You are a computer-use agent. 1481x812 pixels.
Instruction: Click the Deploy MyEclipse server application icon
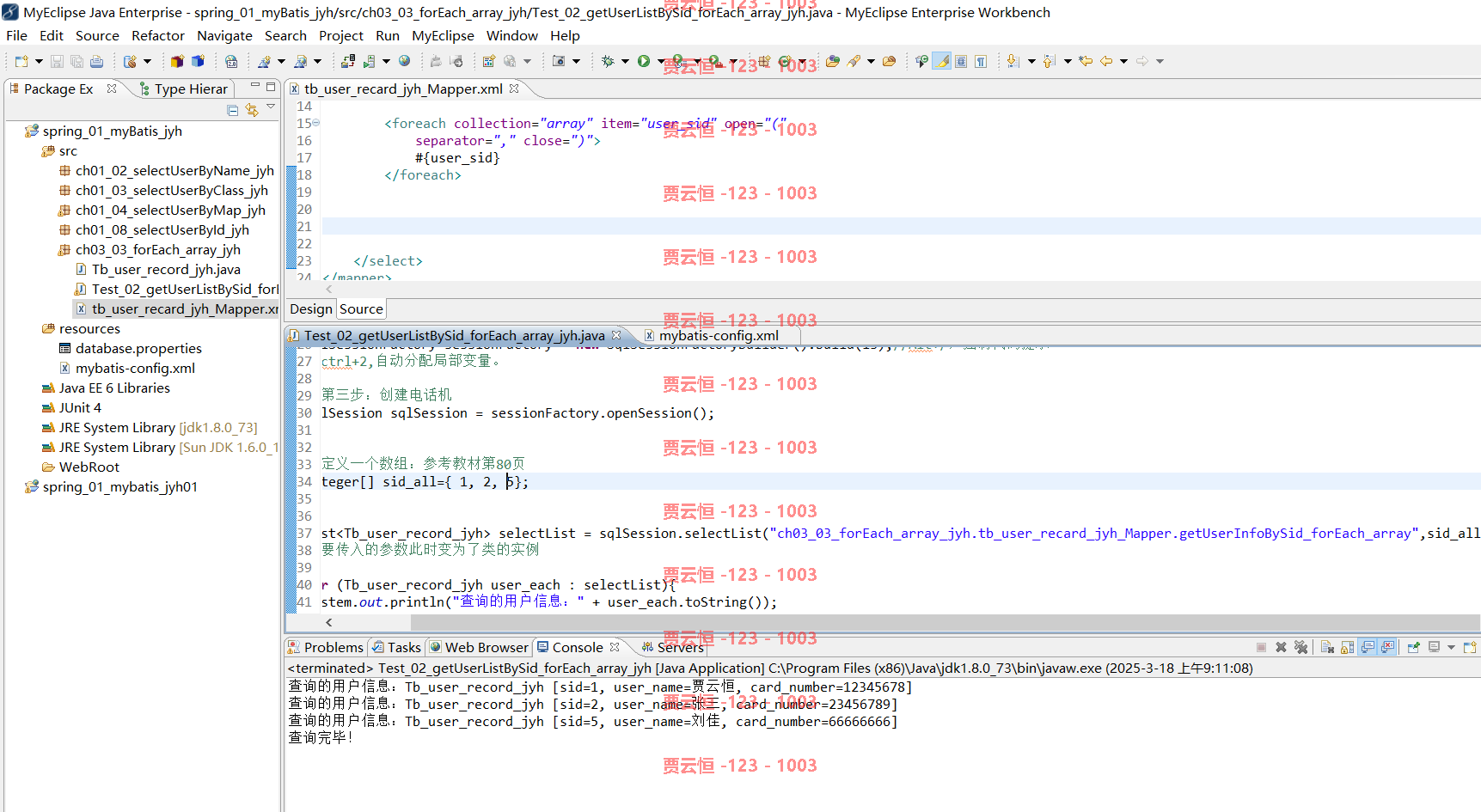[x=348, y=61]
